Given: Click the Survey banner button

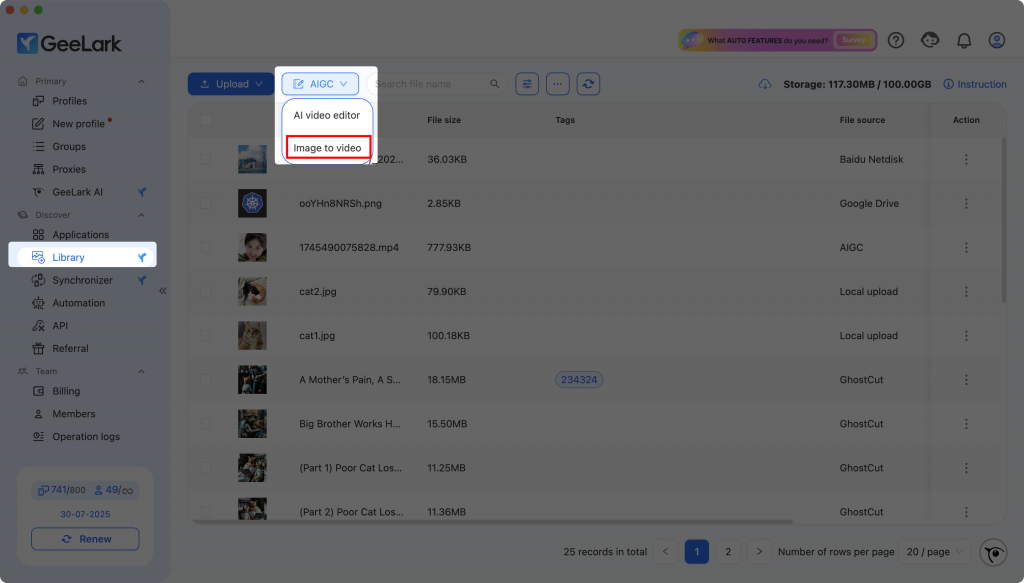Looking at the screenshot, I should 853,40.
